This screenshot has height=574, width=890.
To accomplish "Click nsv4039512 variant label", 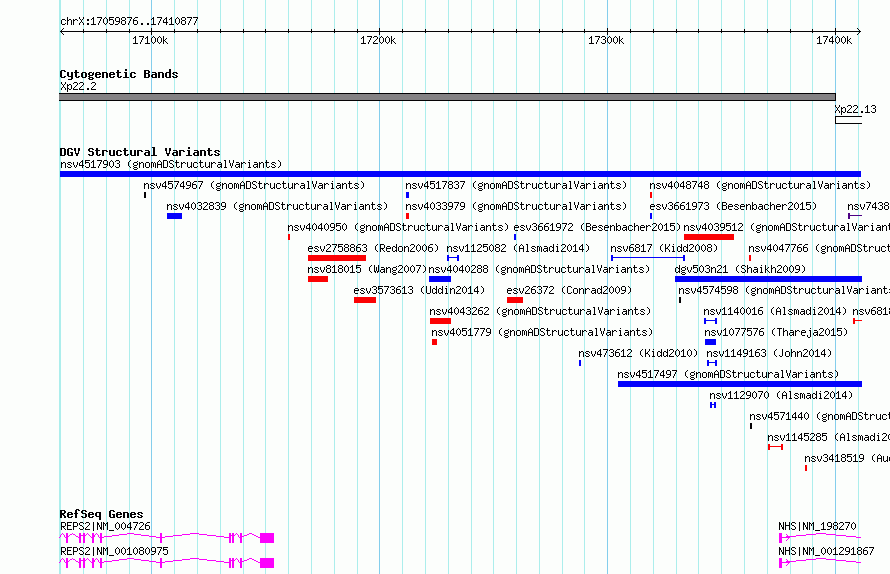I will [787, 227].
